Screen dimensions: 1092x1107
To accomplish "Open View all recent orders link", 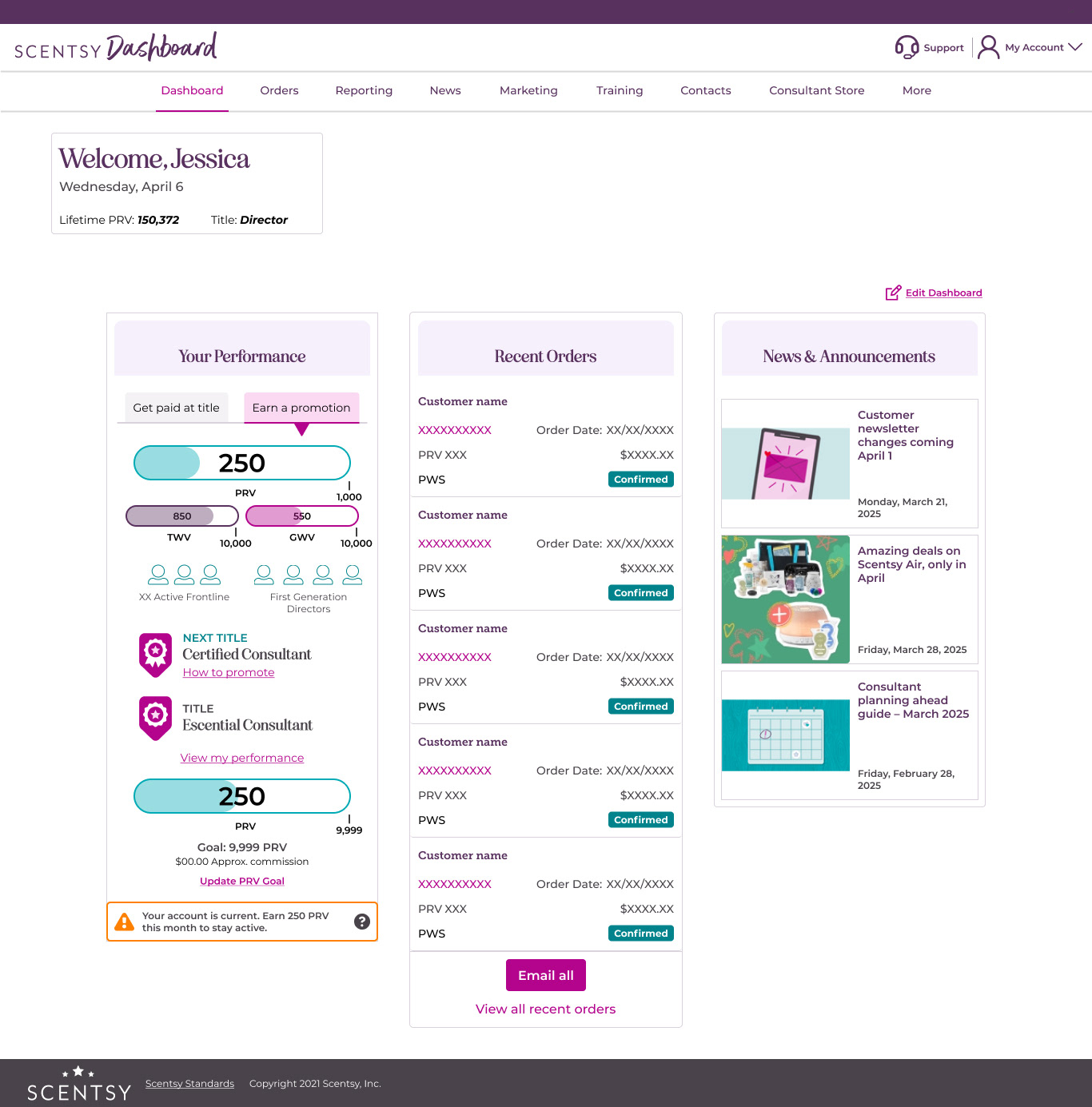I will point(546,1009).
